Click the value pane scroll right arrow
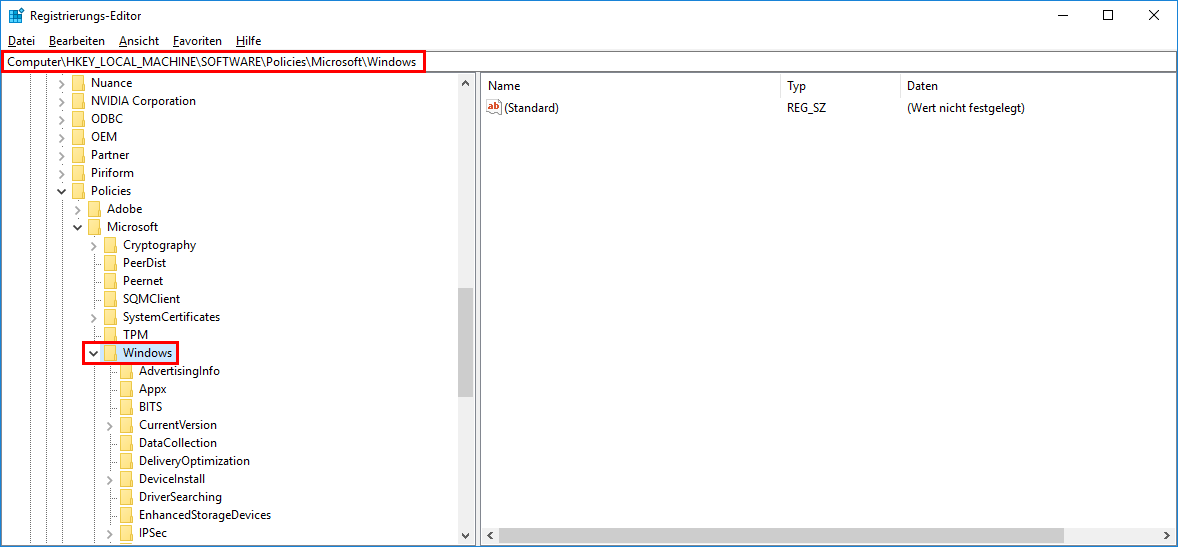Image resolution: width=1178 pixels, height=547 pixels. click(x=1166, y=536)
